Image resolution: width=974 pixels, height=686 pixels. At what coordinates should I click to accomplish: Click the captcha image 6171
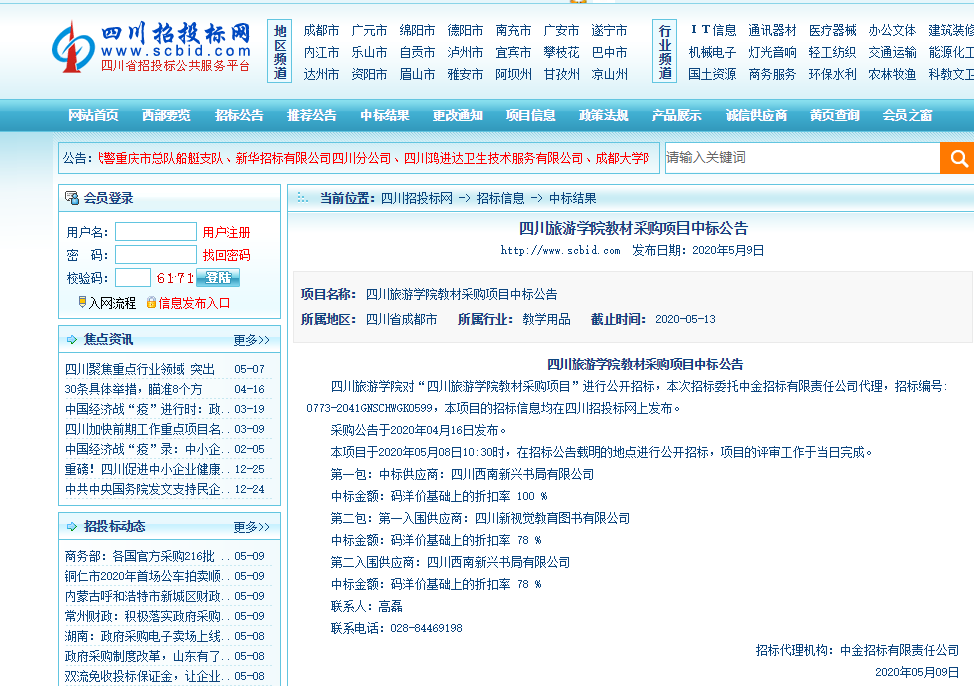click(175, 278)
